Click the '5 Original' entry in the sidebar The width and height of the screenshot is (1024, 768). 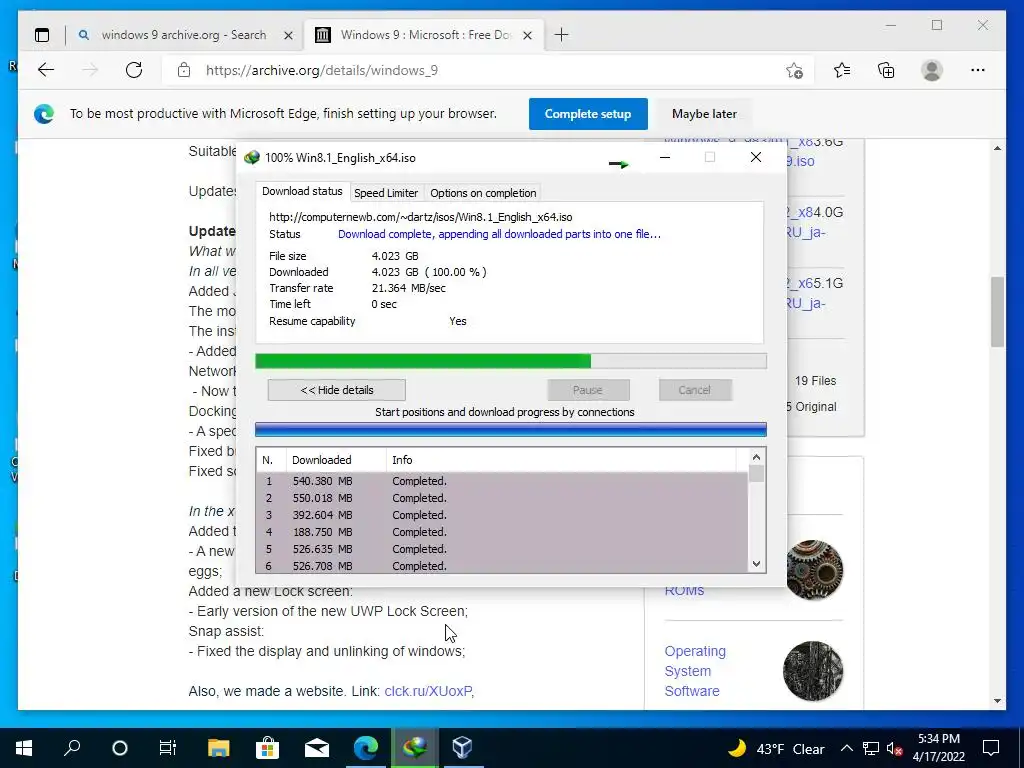[x=810, y=407]
